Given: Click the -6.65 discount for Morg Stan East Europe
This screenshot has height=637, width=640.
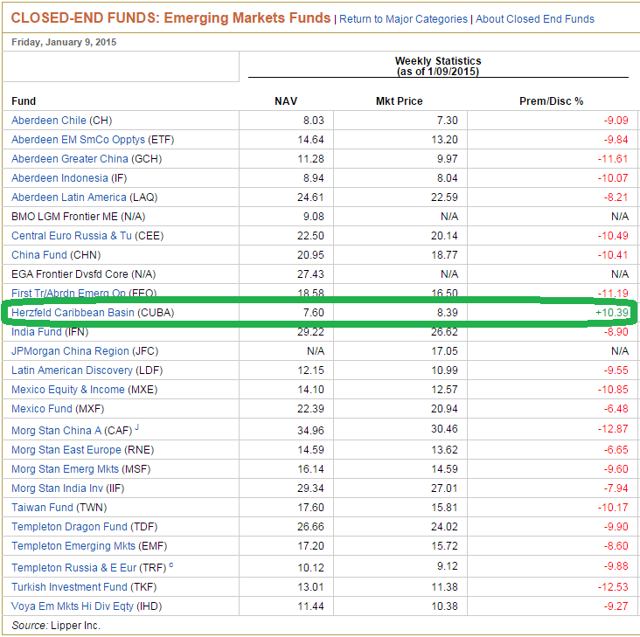Looking at the screenshot, I should 616,450.
